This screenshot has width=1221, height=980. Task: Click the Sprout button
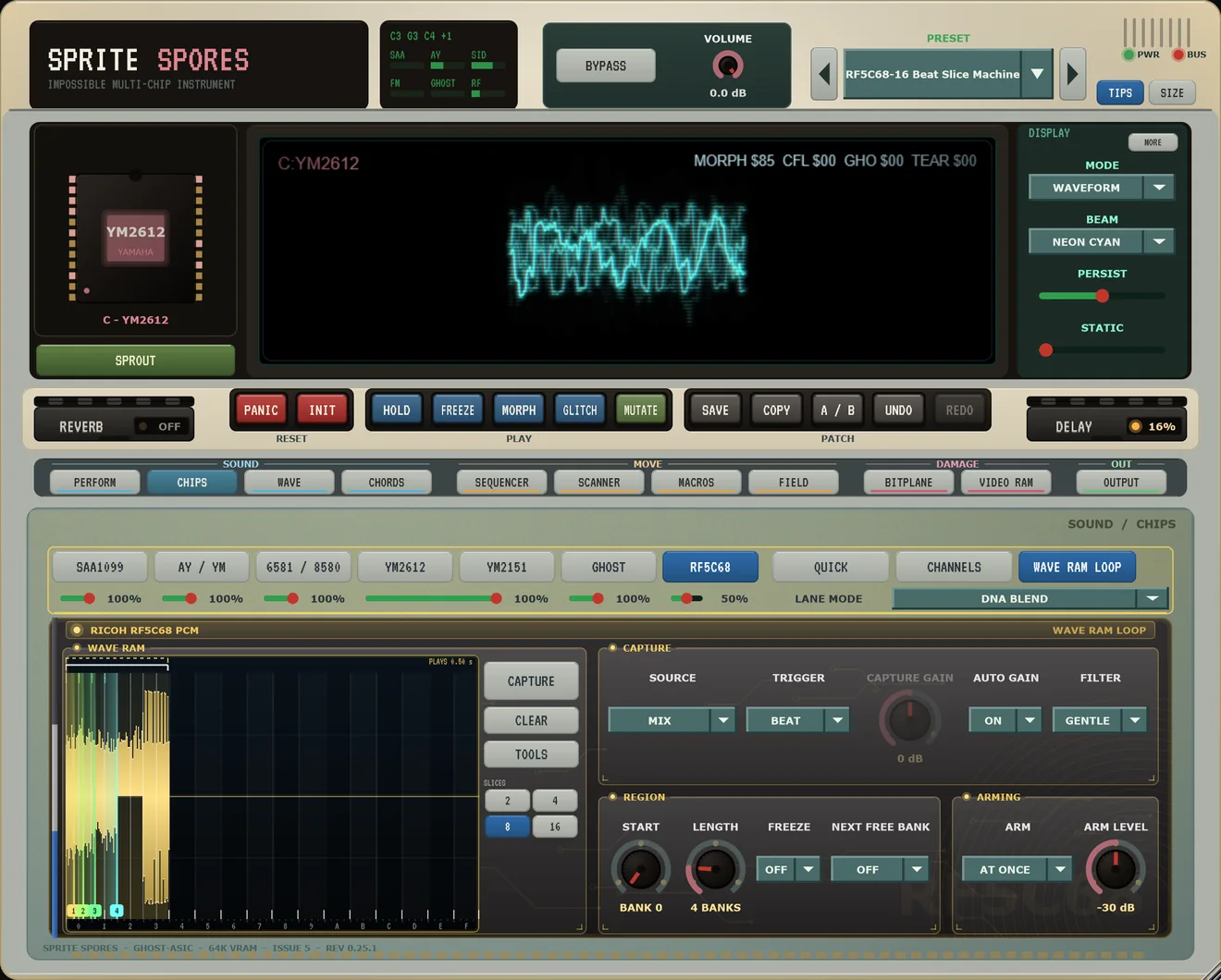click(135, 360)
